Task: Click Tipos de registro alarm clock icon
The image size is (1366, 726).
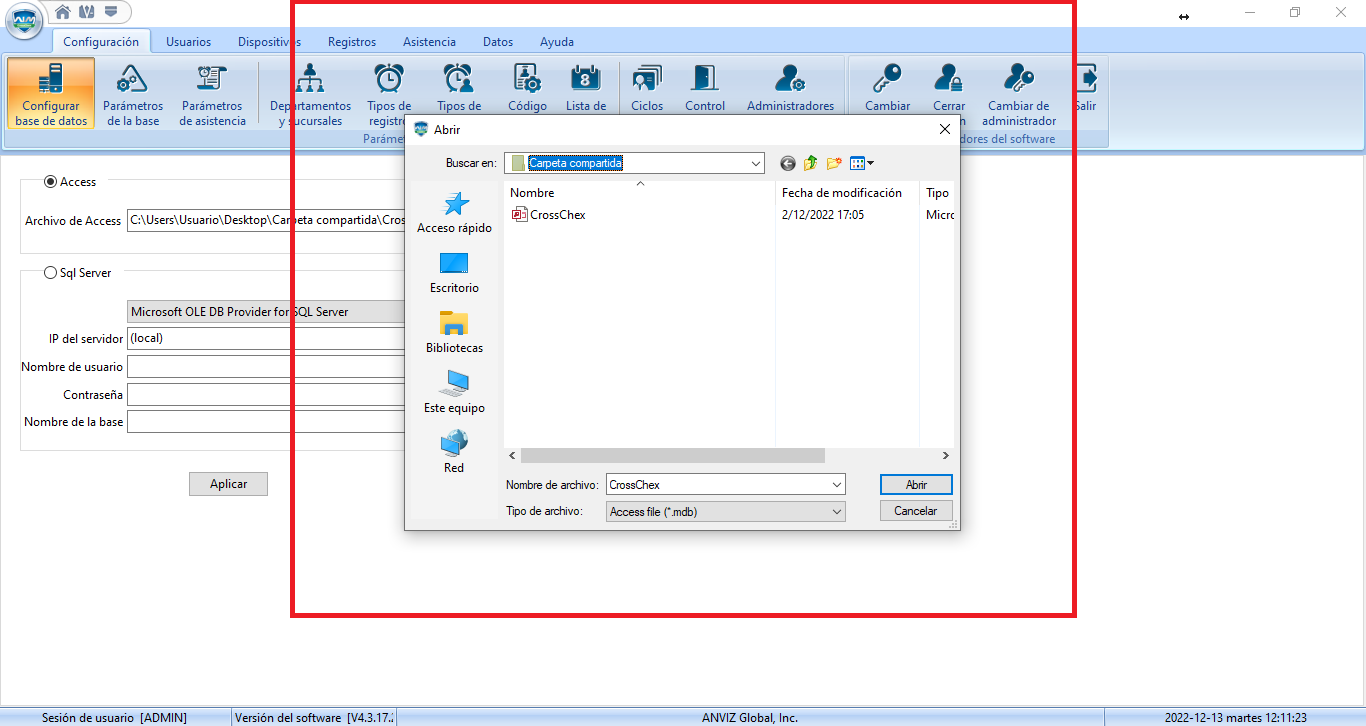Action: click(389, 78)
